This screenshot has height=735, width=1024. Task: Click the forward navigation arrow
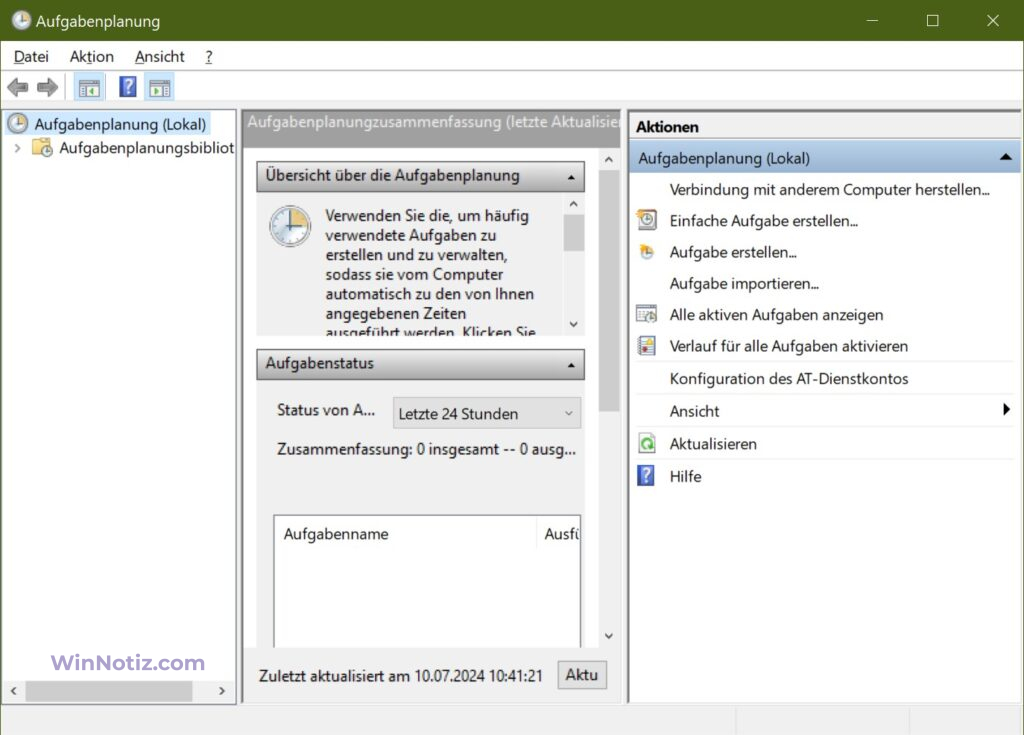click(47, 86)
